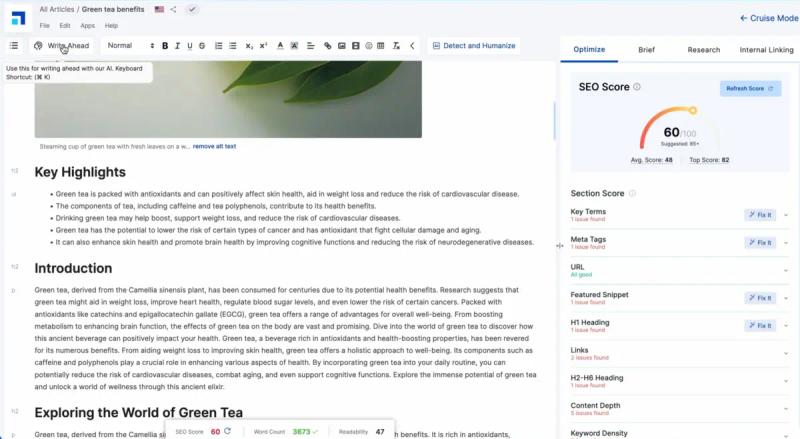Toggle strikethrough formatting

(x=202, y=45)
